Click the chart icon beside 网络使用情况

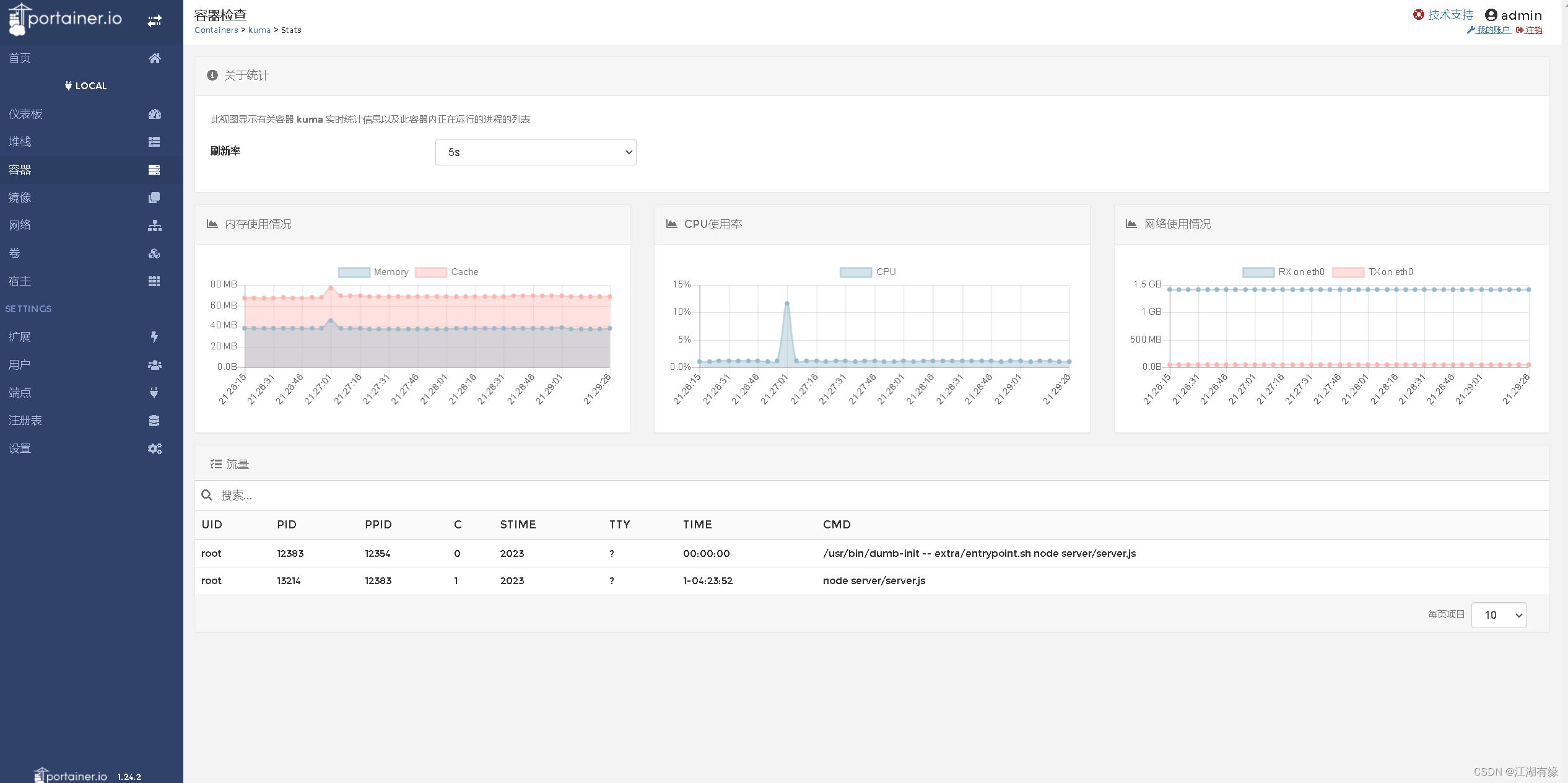click(x=1131, y=224)
